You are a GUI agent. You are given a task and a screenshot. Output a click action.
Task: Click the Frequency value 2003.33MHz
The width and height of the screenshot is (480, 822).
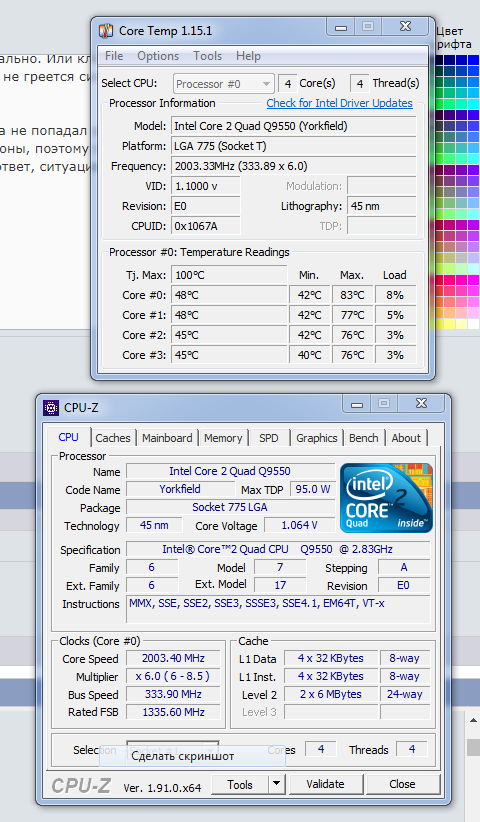(x=294, y=166)
